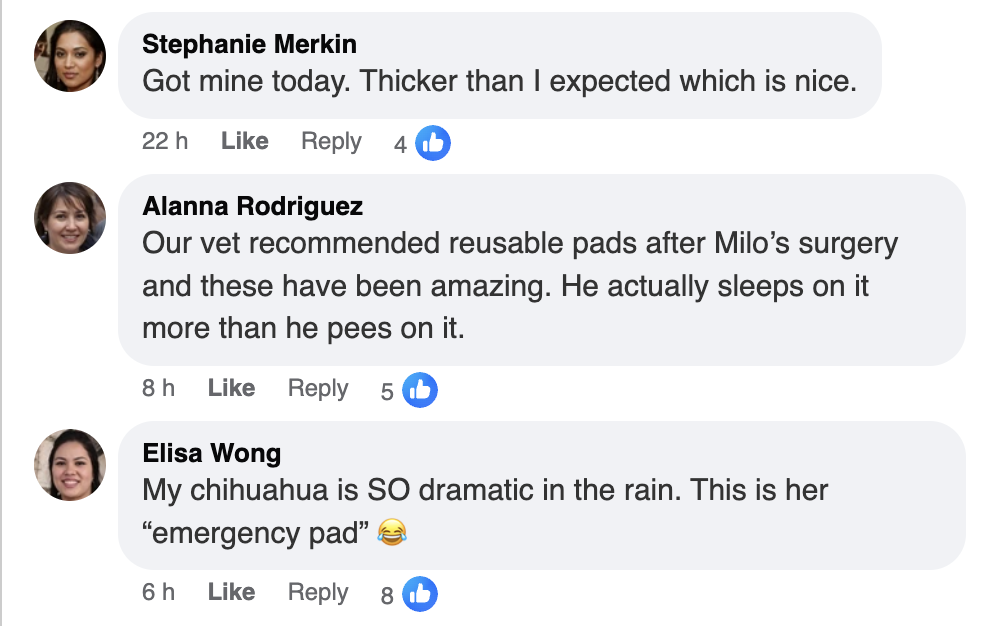Open Elisa Wong's profile picture
The width and height of the screenshot is (998, 626).
tap(69, 465)
